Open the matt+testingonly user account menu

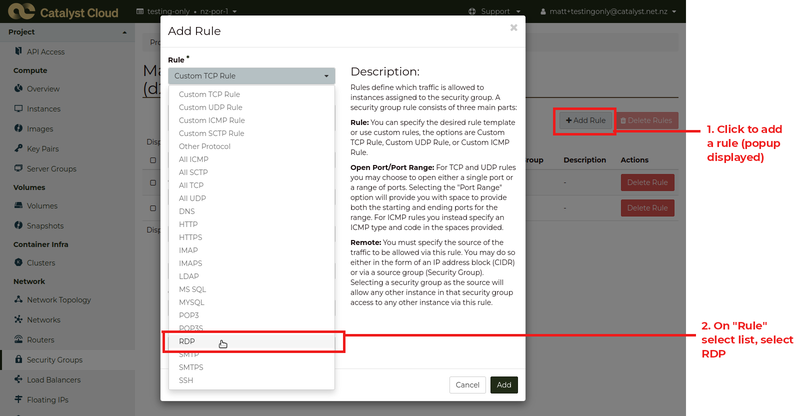coord(608,11)
